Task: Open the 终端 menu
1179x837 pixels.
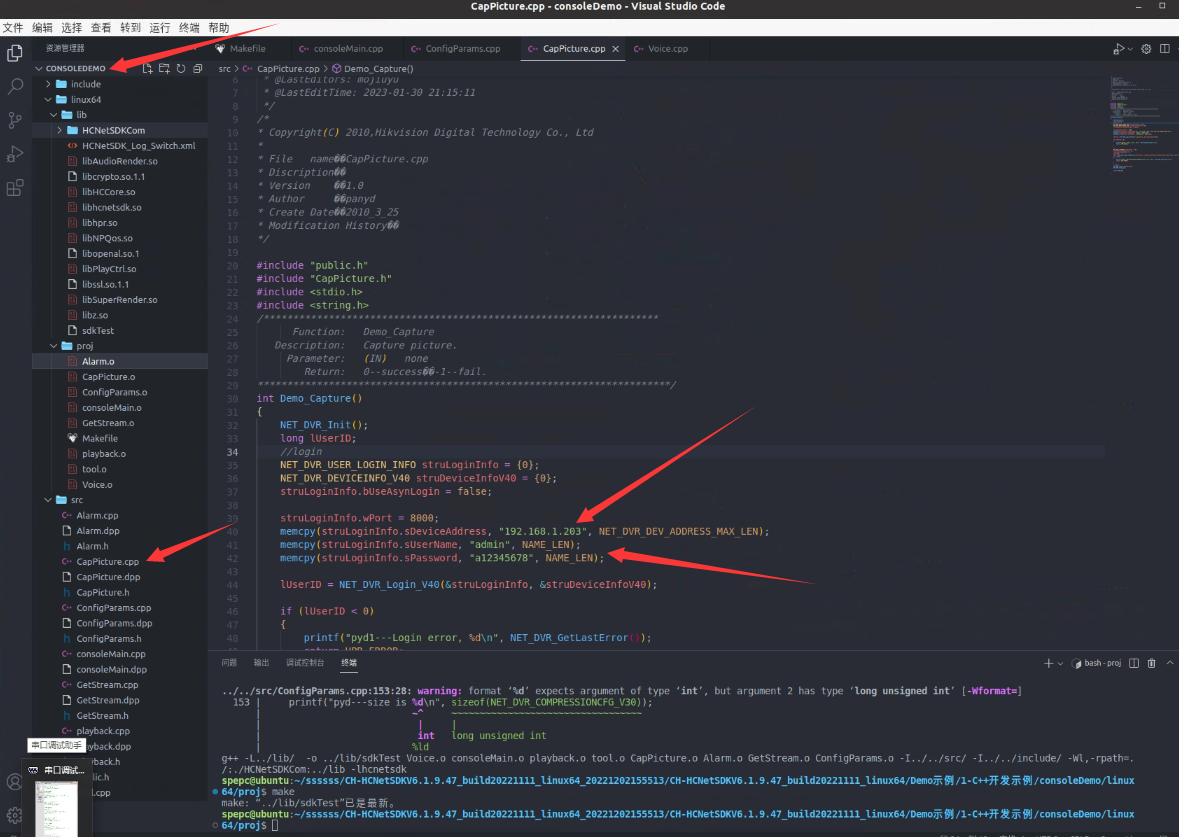Action: (x=189, y=28)
